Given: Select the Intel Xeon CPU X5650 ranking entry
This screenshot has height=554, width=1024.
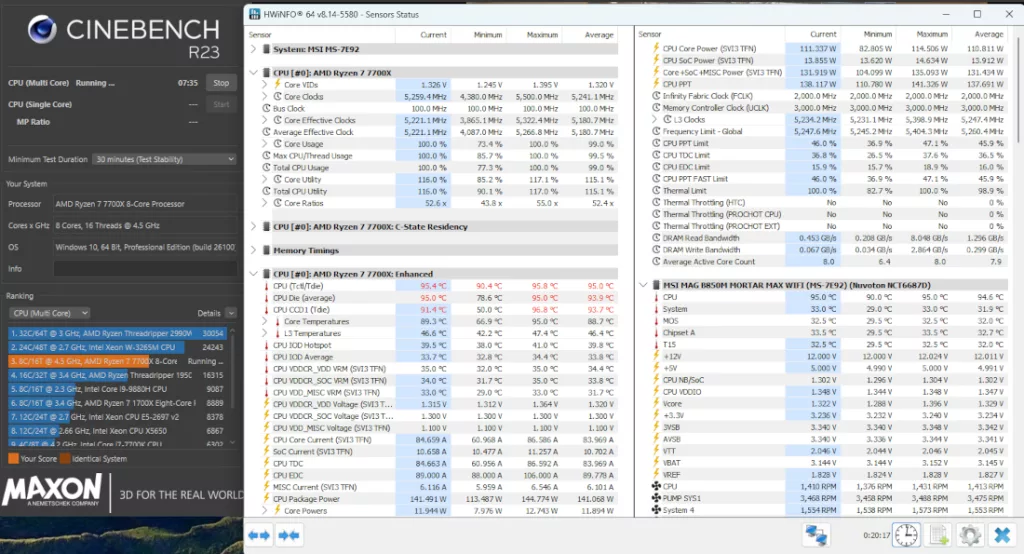Looking at the screenshot, I should 118,431.
